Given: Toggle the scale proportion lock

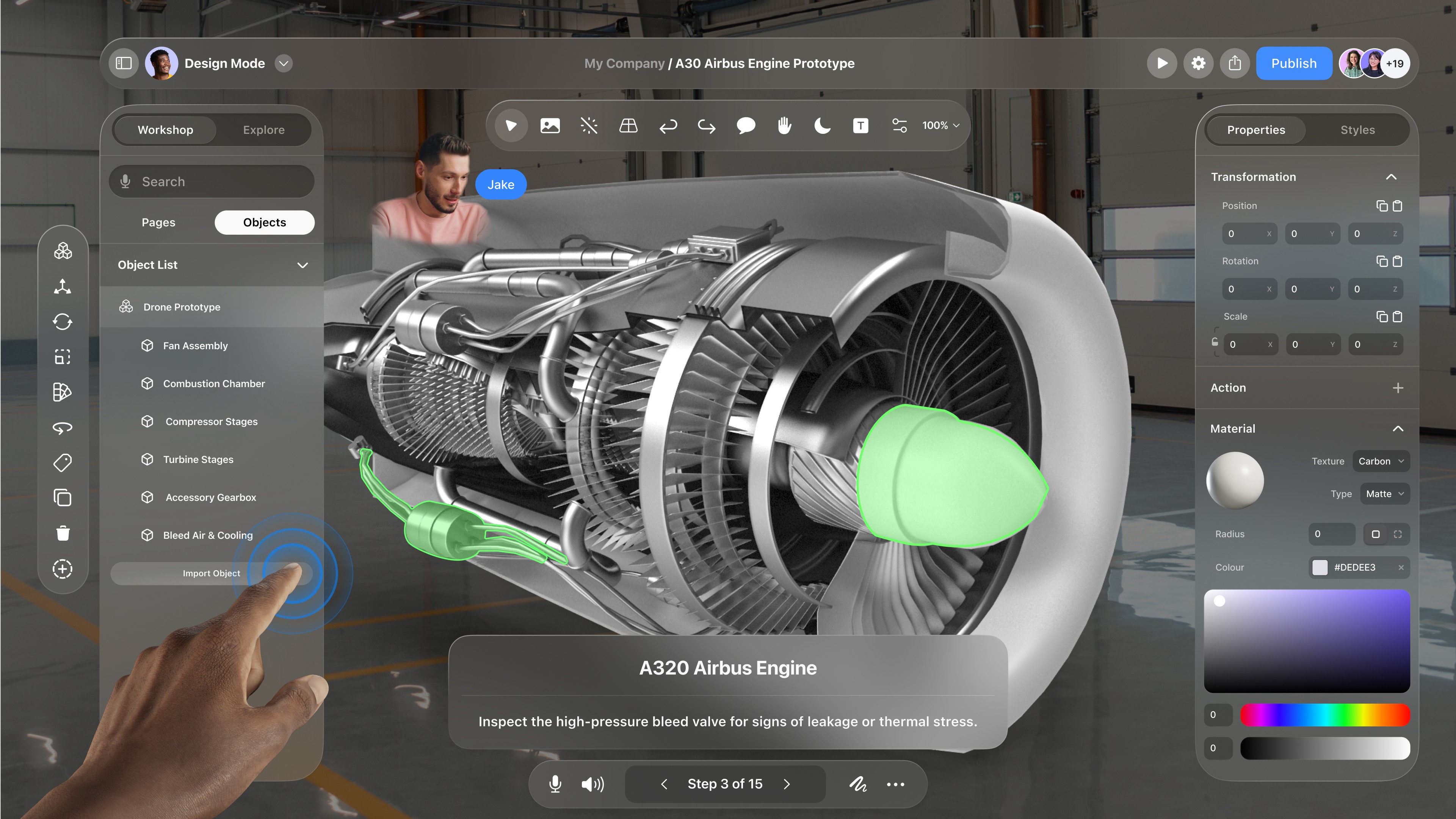Looking at the screenshot, I should [x=1215, y=342].
